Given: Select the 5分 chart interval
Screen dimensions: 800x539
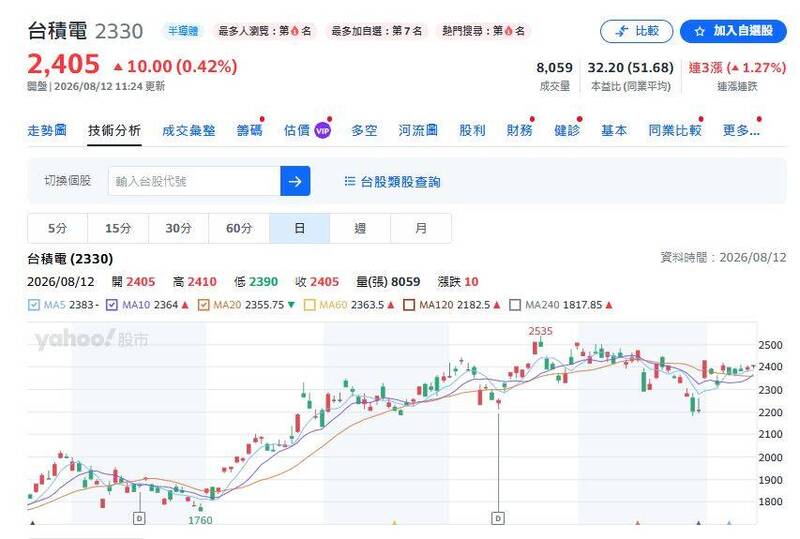Looking at the screenshot, I should 58,228.
